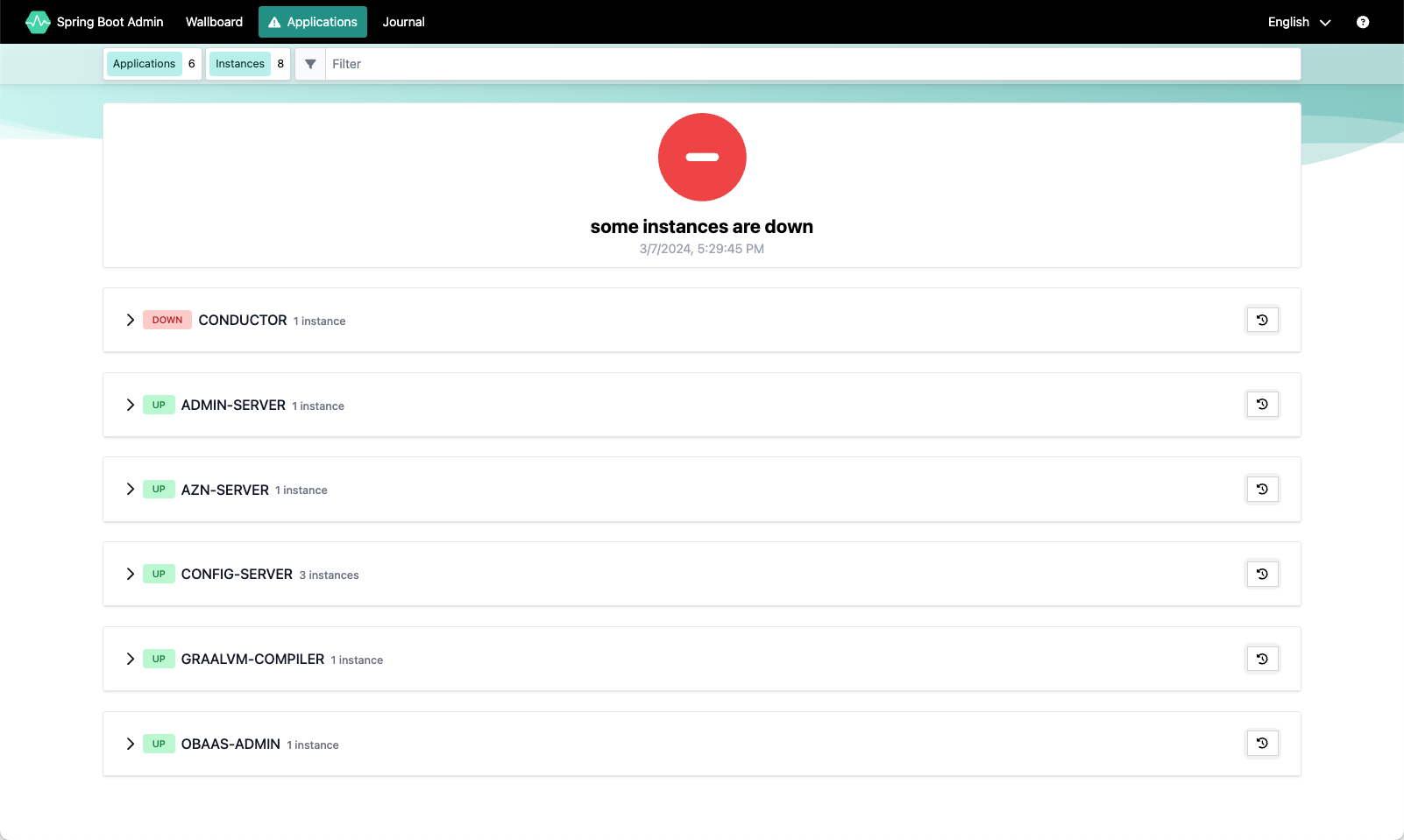
Task: Open the help question mark icon
Action: pos(1362,22)
